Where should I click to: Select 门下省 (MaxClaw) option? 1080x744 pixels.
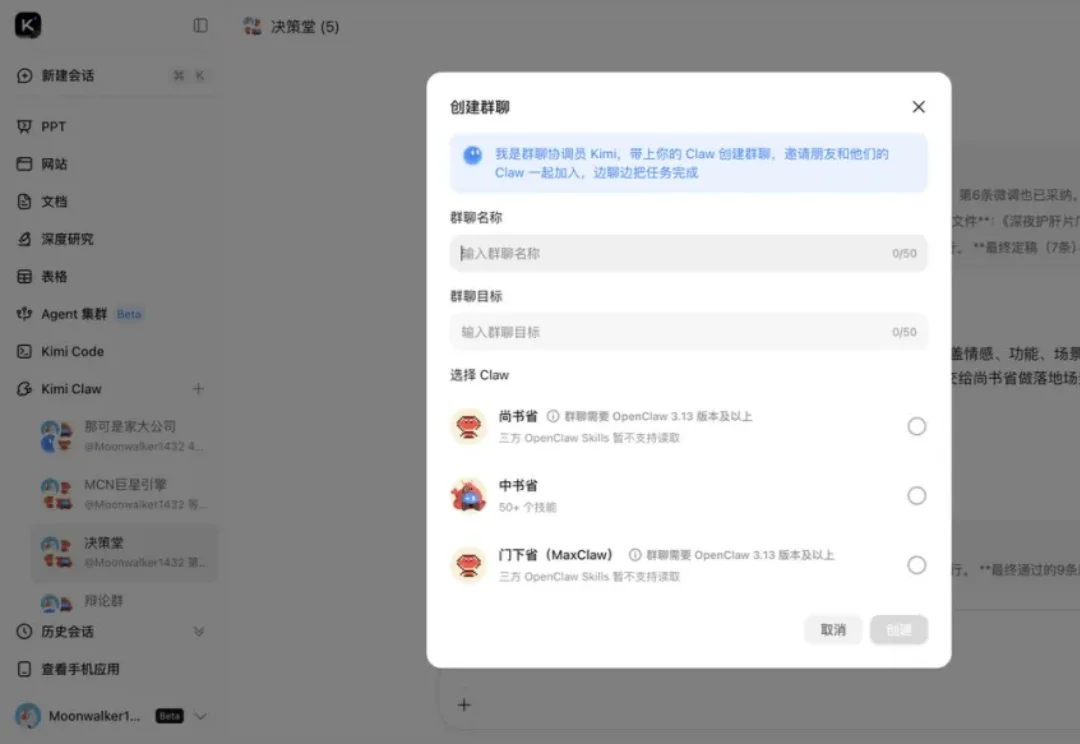917,565
